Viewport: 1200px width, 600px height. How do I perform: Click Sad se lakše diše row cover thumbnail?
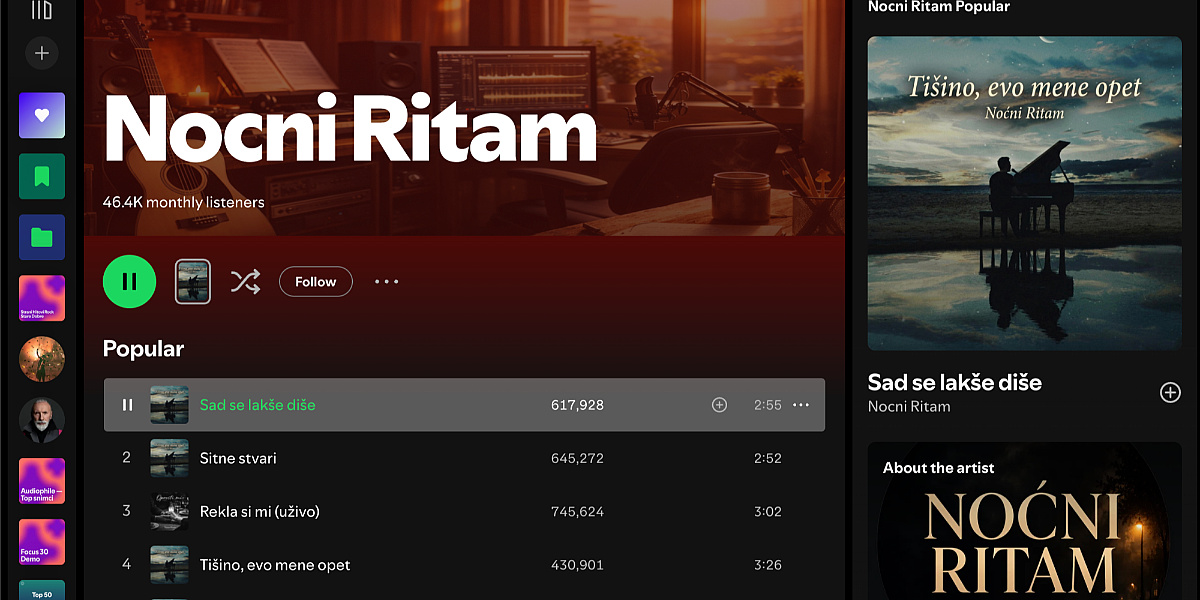(170, 405)
